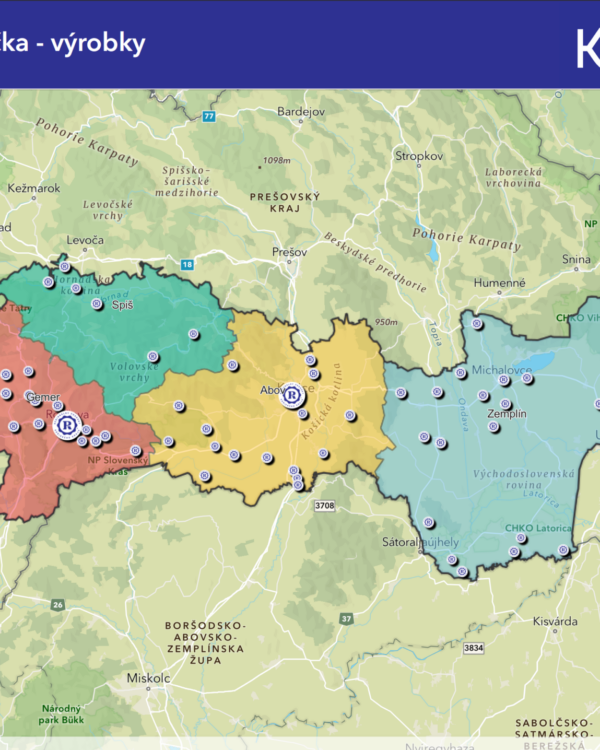
Task: Click the Národný park Bükk label
Action: tap(61, 714)
